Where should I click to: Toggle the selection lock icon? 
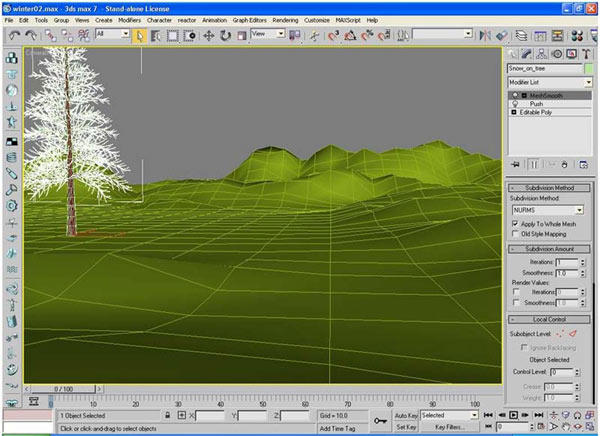[x=166, y=415]
